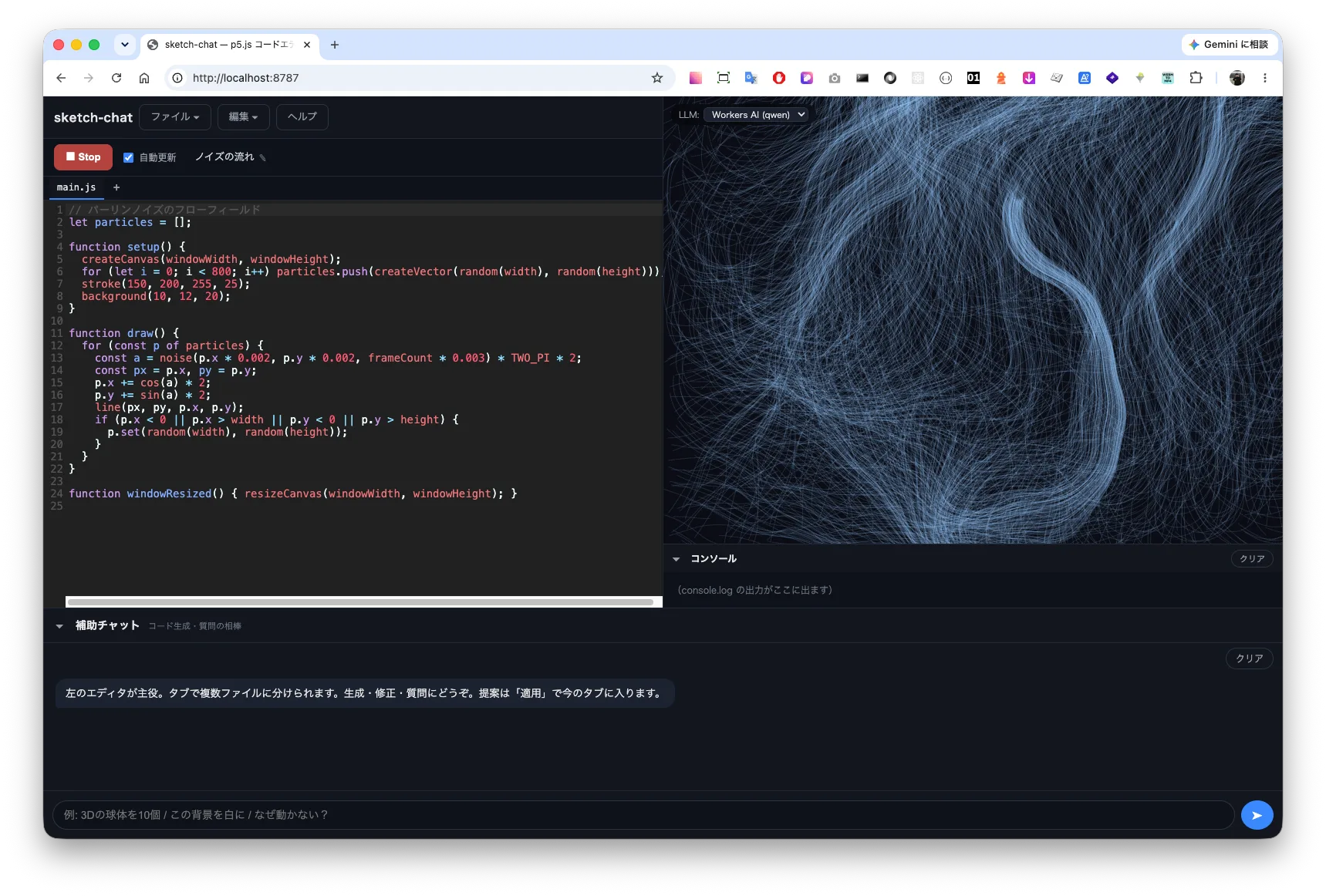Close the sketch-chat browser tab
1326x896 pixels.
(307, 45)
